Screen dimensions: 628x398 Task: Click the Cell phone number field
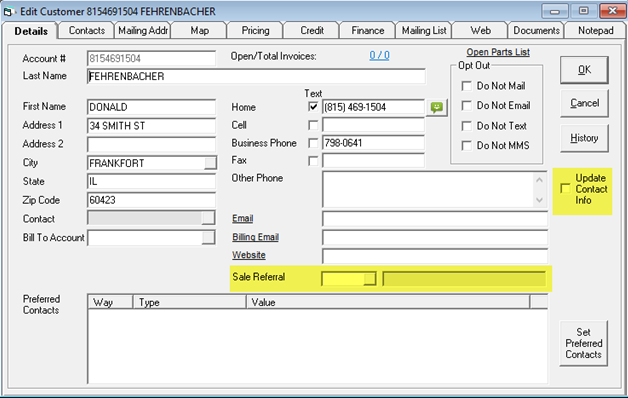coord(373,125)
